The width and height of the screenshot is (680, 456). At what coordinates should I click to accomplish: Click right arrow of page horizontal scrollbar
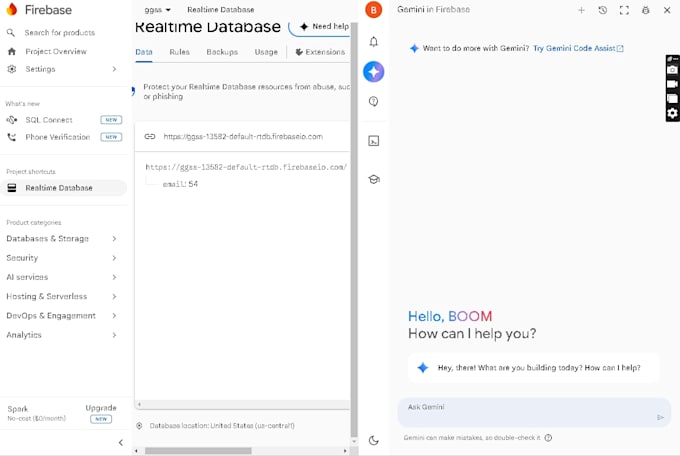(345, 451)
